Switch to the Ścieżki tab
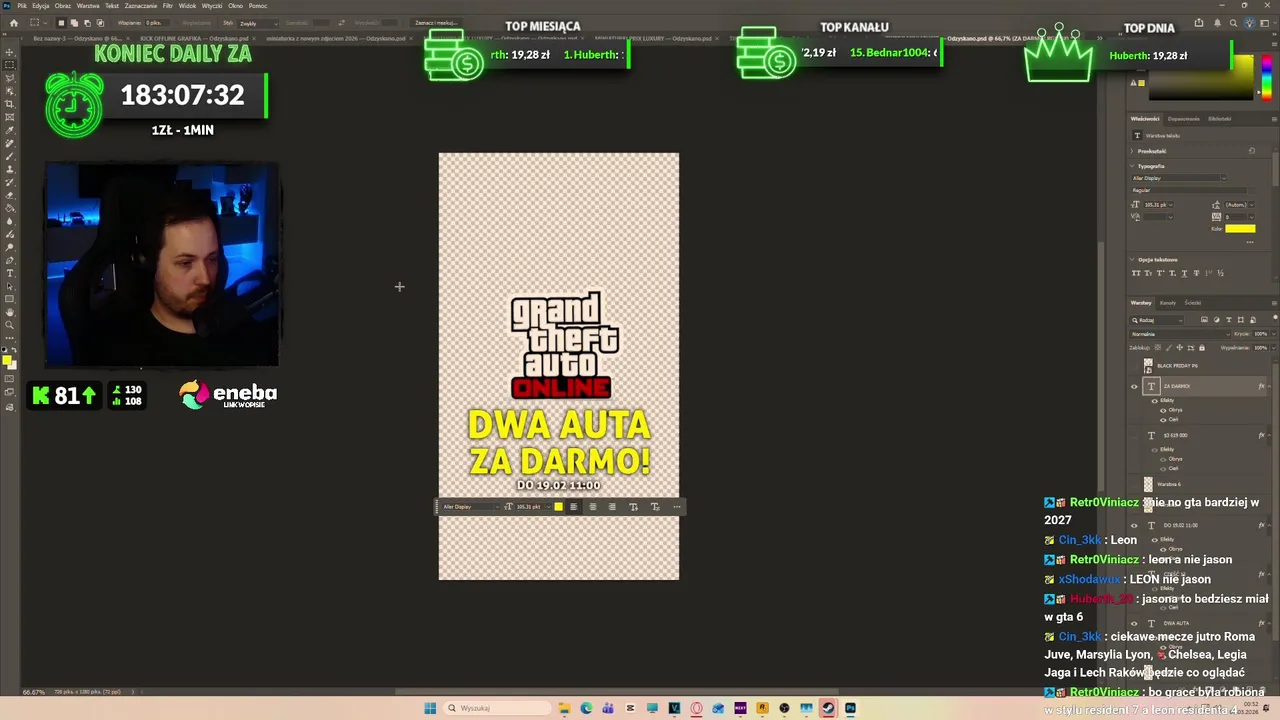The image size is (1280, 720). [x=1193, y=303]
